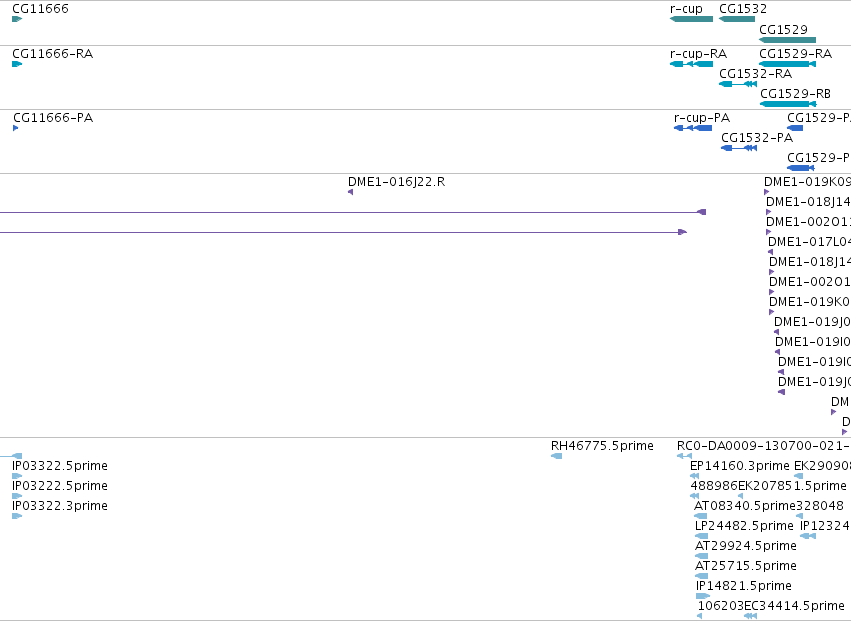The width and height of the screenshot is (851, 621).
Task: Select the r-cup-RA transcript
Action: 691,64
